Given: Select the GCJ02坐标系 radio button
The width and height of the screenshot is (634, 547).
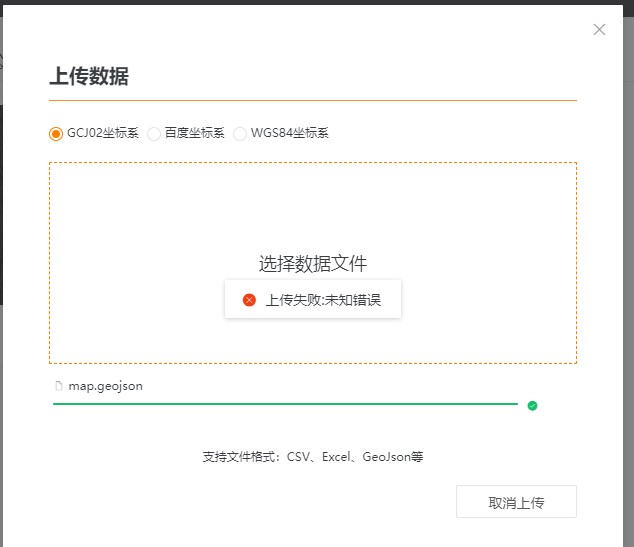Looking at the screenshot, I should (x=56, y=133).
